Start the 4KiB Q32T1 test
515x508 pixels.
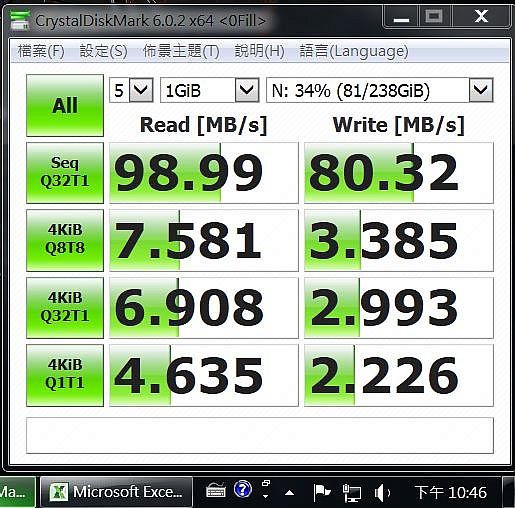(x=65, y=307)
